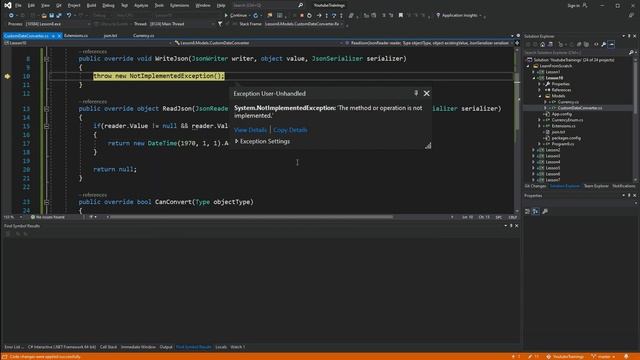
Task: Open the Debug menu
Action: point(108,5)
